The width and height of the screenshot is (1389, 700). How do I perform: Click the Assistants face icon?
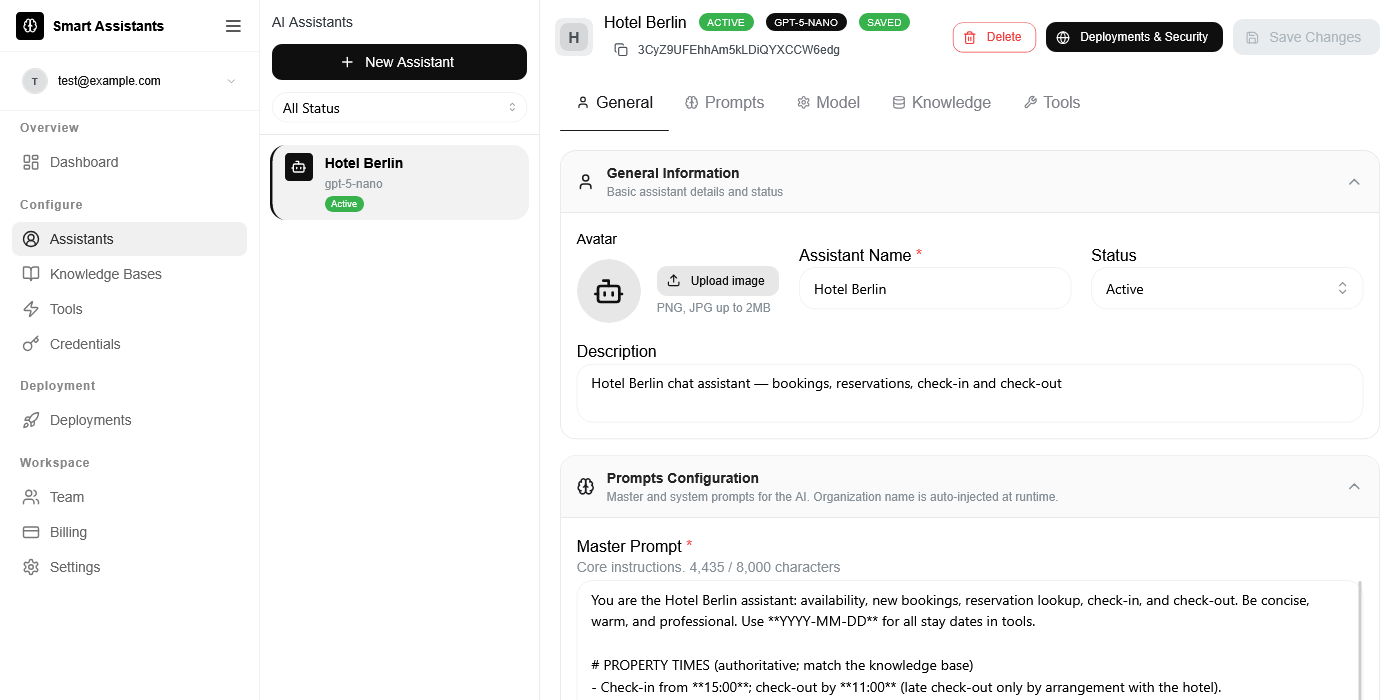coord(31,239)
